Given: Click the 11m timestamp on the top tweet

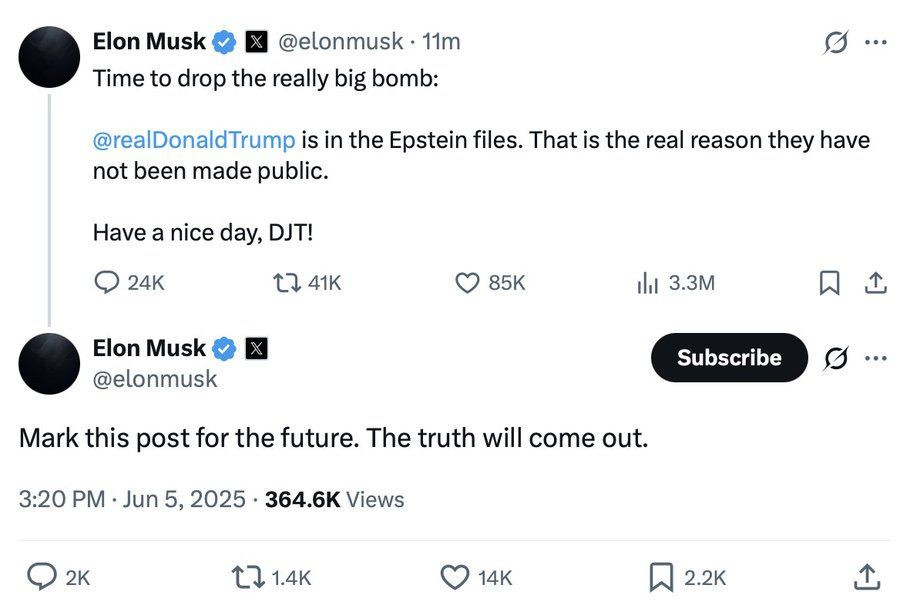Looking at the screenshot, I should (442, 42).
